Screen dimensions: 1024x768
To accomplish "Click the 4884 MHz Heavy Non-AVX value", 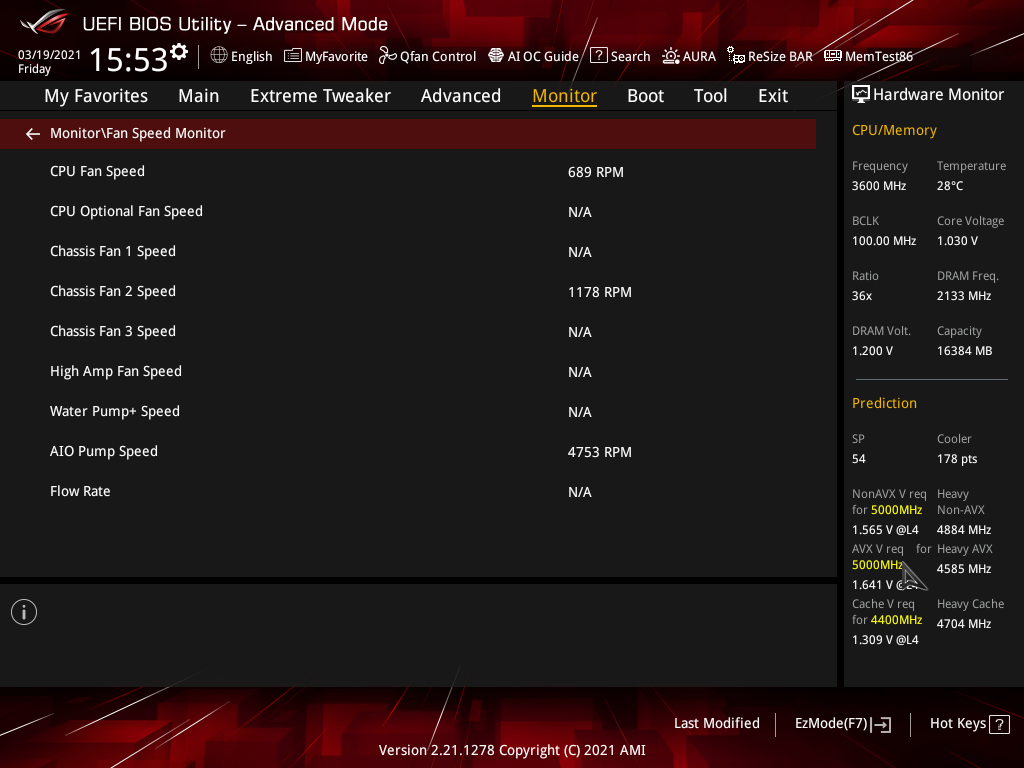I will click(964, 530).
